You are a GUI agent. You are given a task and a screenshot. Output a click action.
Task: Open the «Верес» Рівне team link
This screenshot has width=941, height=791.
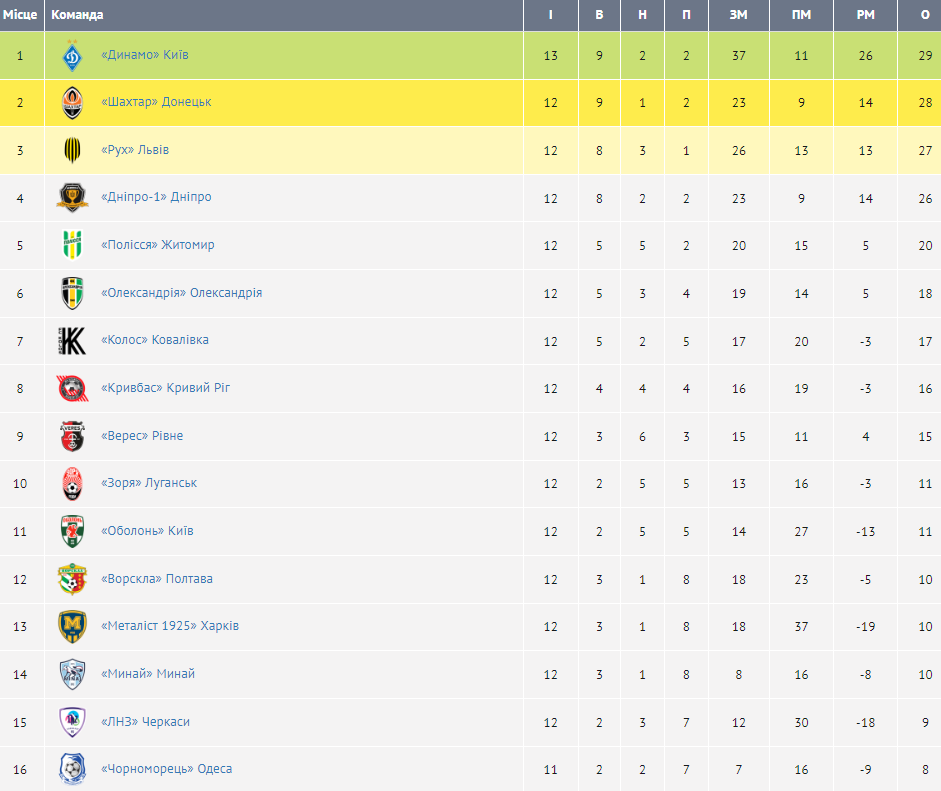(x=142, y=436)
